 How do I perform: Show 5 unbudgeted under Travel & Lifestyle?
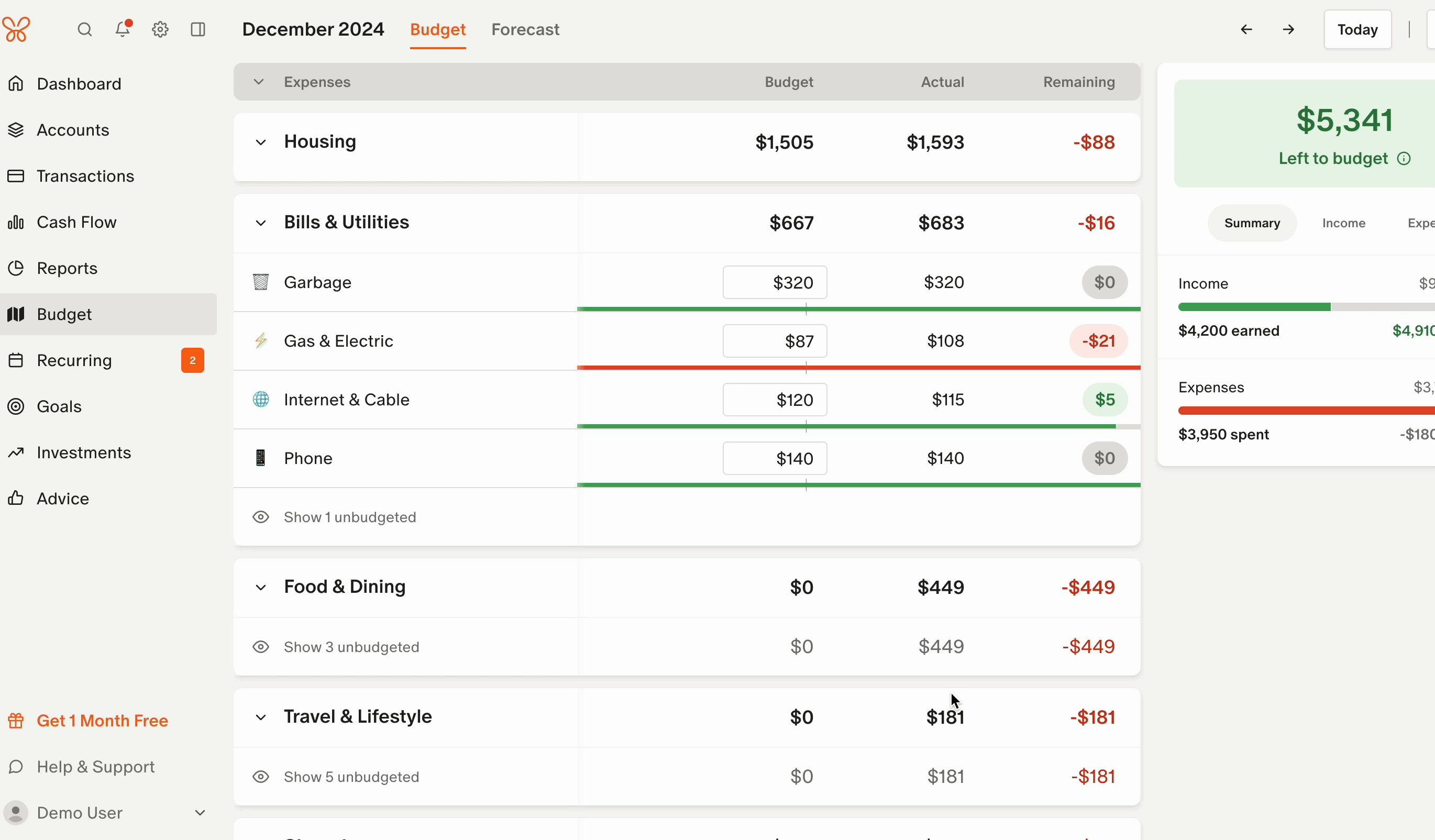(351, 776)
